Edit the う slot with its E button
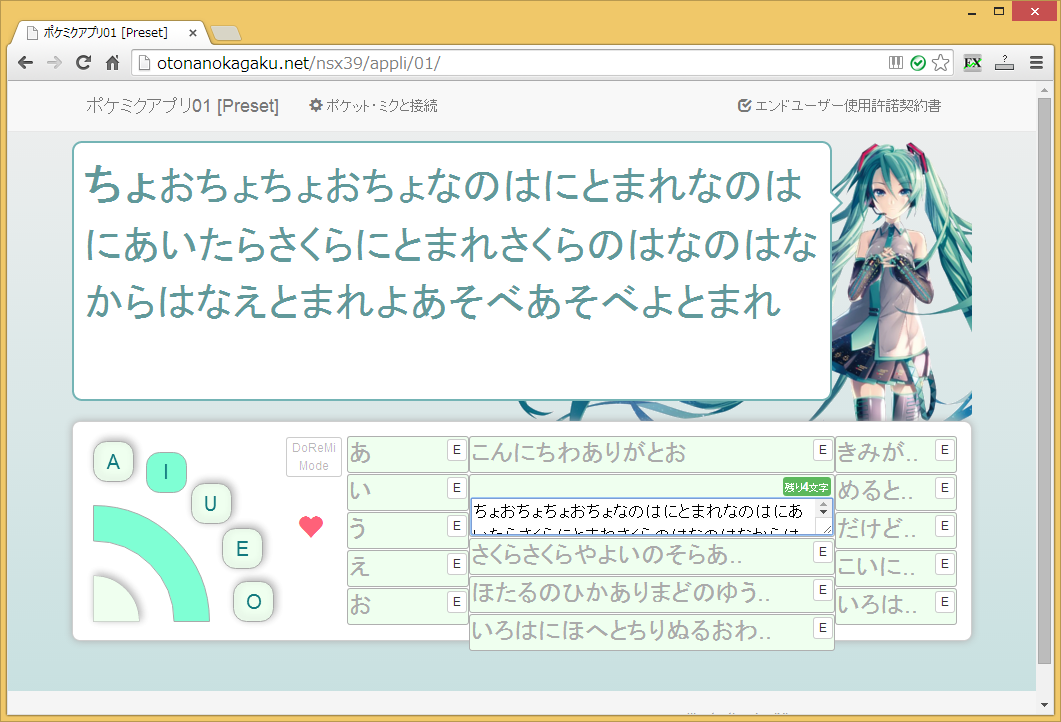1061x722 pixels. [457, 526]
